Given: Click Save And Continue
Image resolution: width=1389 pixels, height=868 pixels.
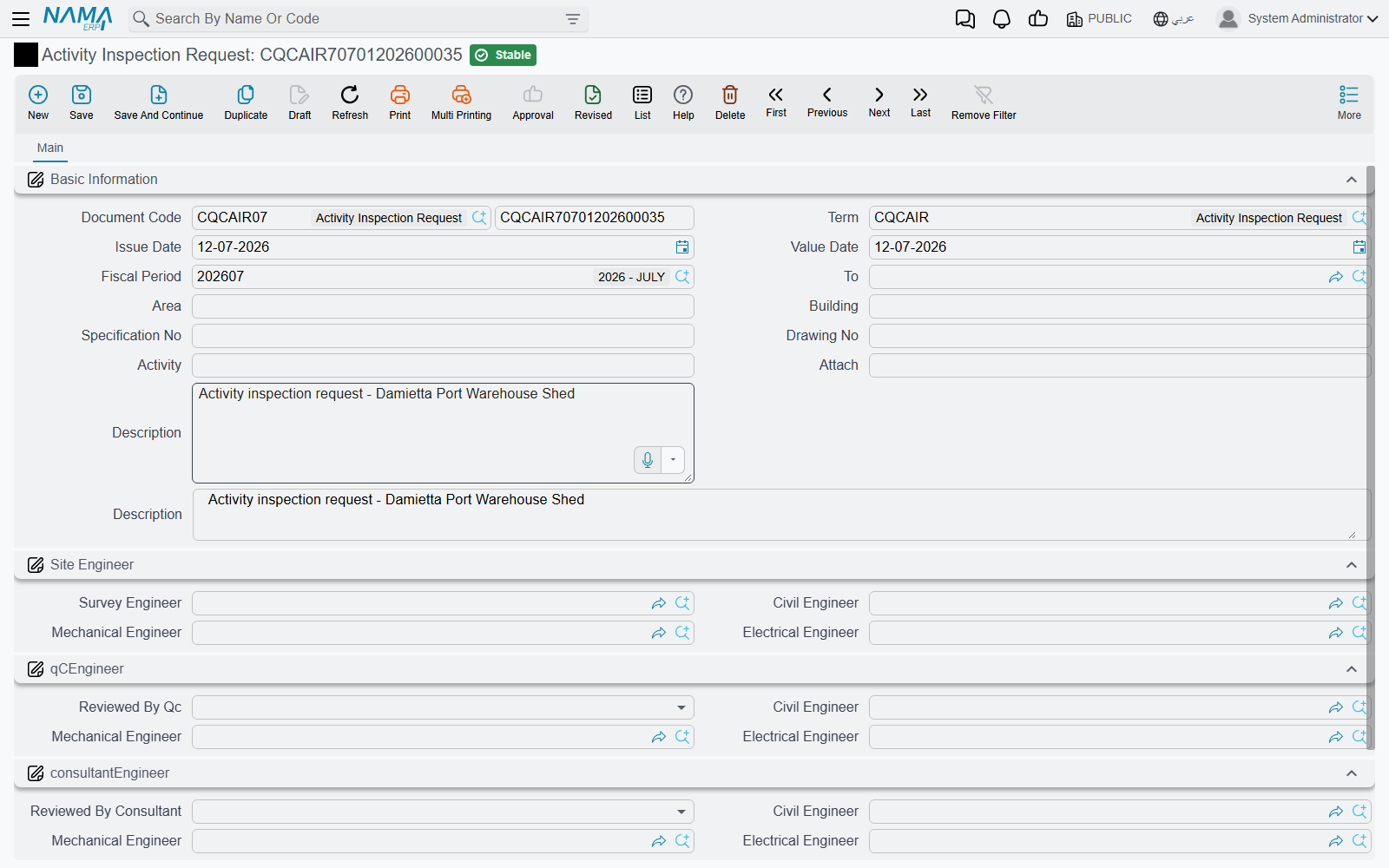Looking at the screenshot, I should point(159,102).
